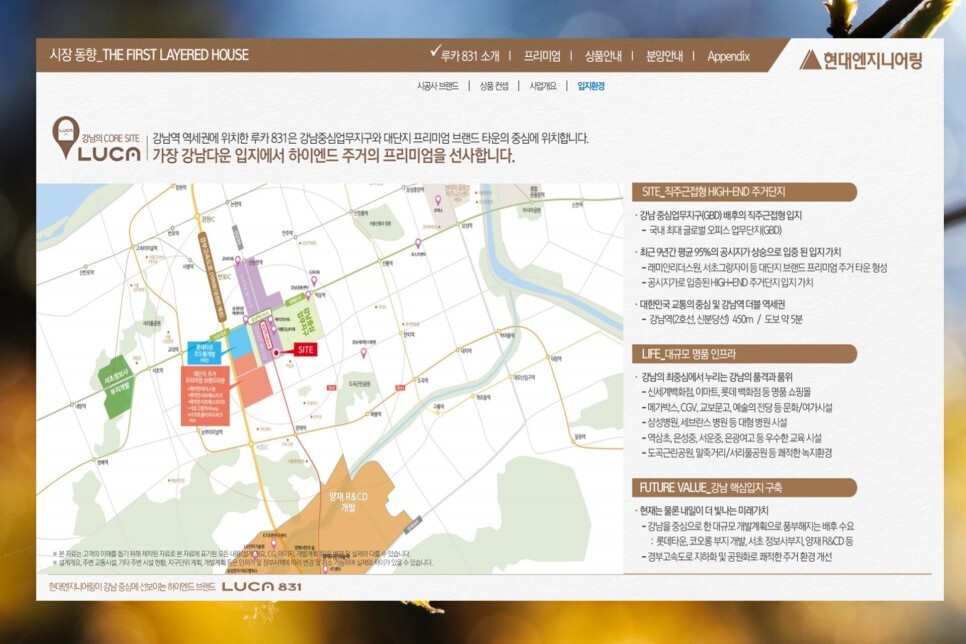Viewport: 966px width, 644px height.
Task: Select the 분양안내 menu item
Action: click(664, 56)
